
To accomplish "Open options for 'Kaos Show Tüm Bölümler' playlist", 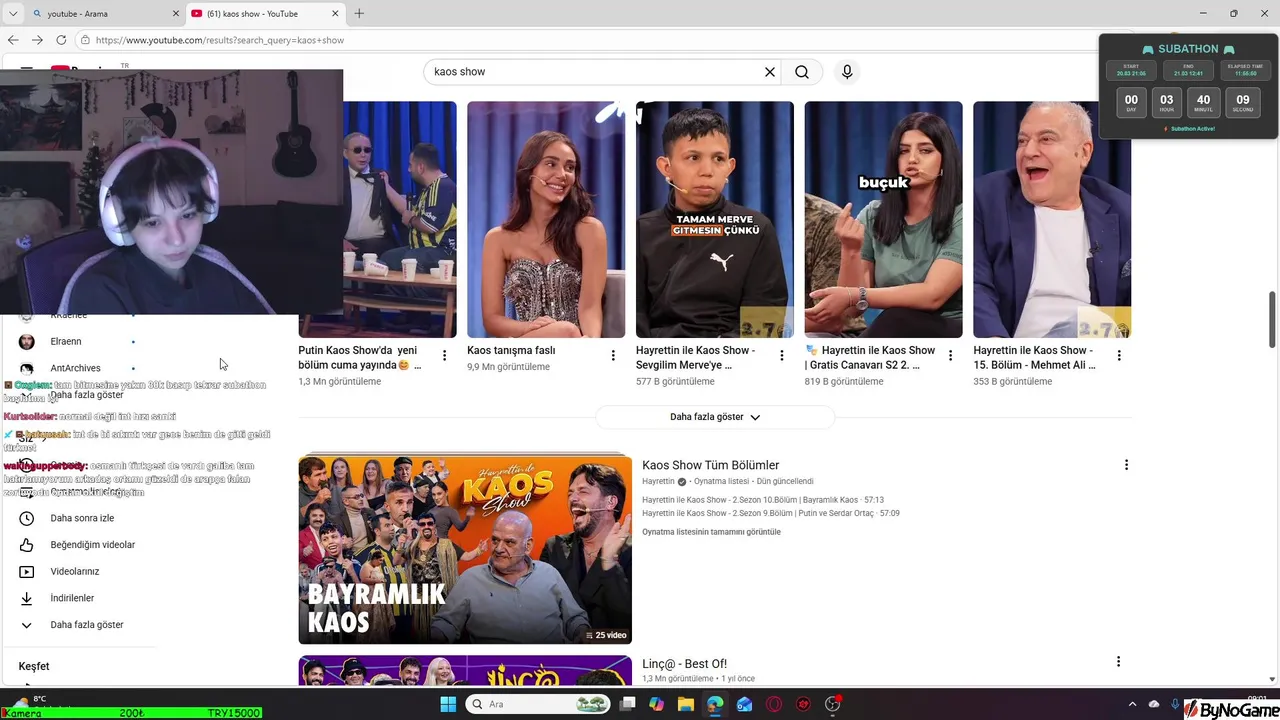I will pyautogui.click(x=1126, y=465).
